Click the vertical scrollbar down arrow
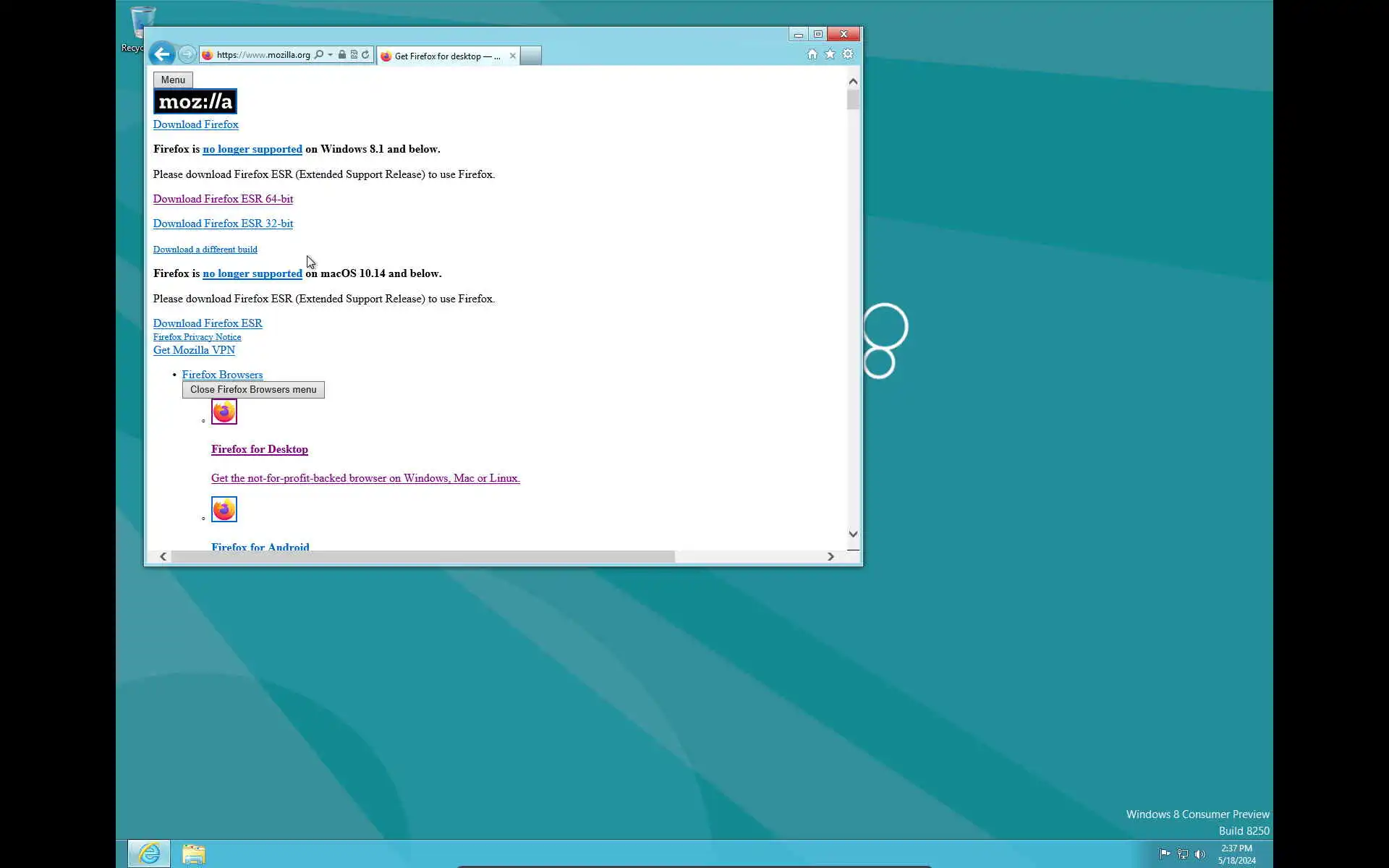1389x868 pixels. 853,534
